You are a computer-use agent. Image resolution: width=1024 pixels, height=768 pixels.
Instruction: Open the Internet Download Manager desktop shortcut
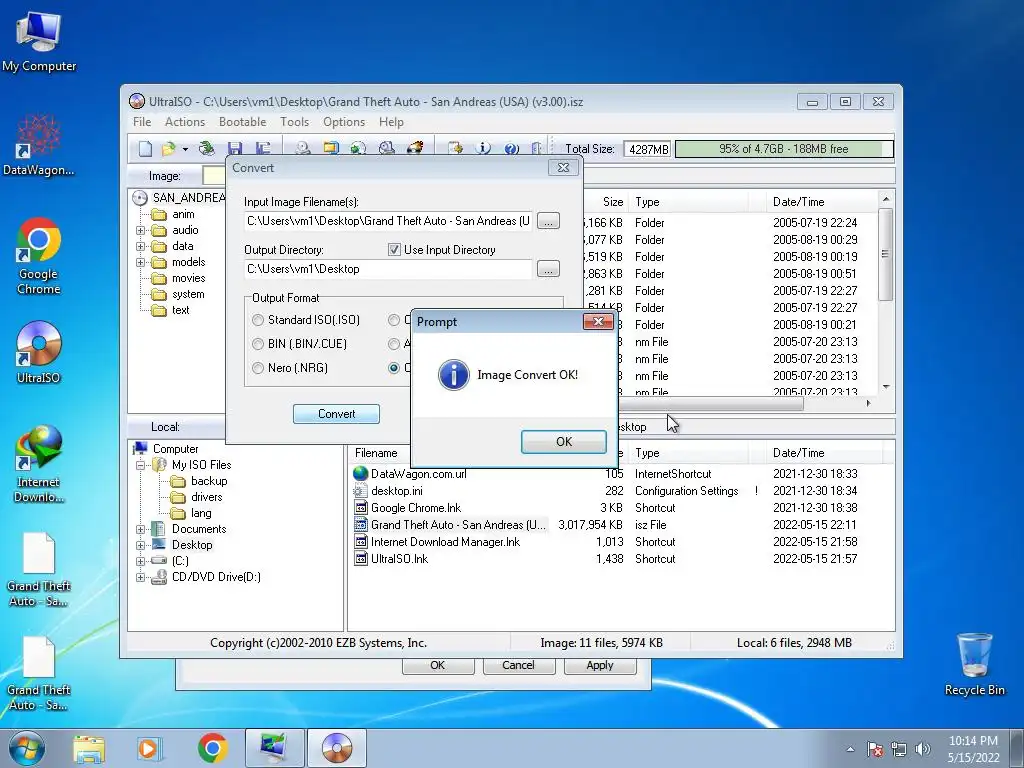point(39,464)
